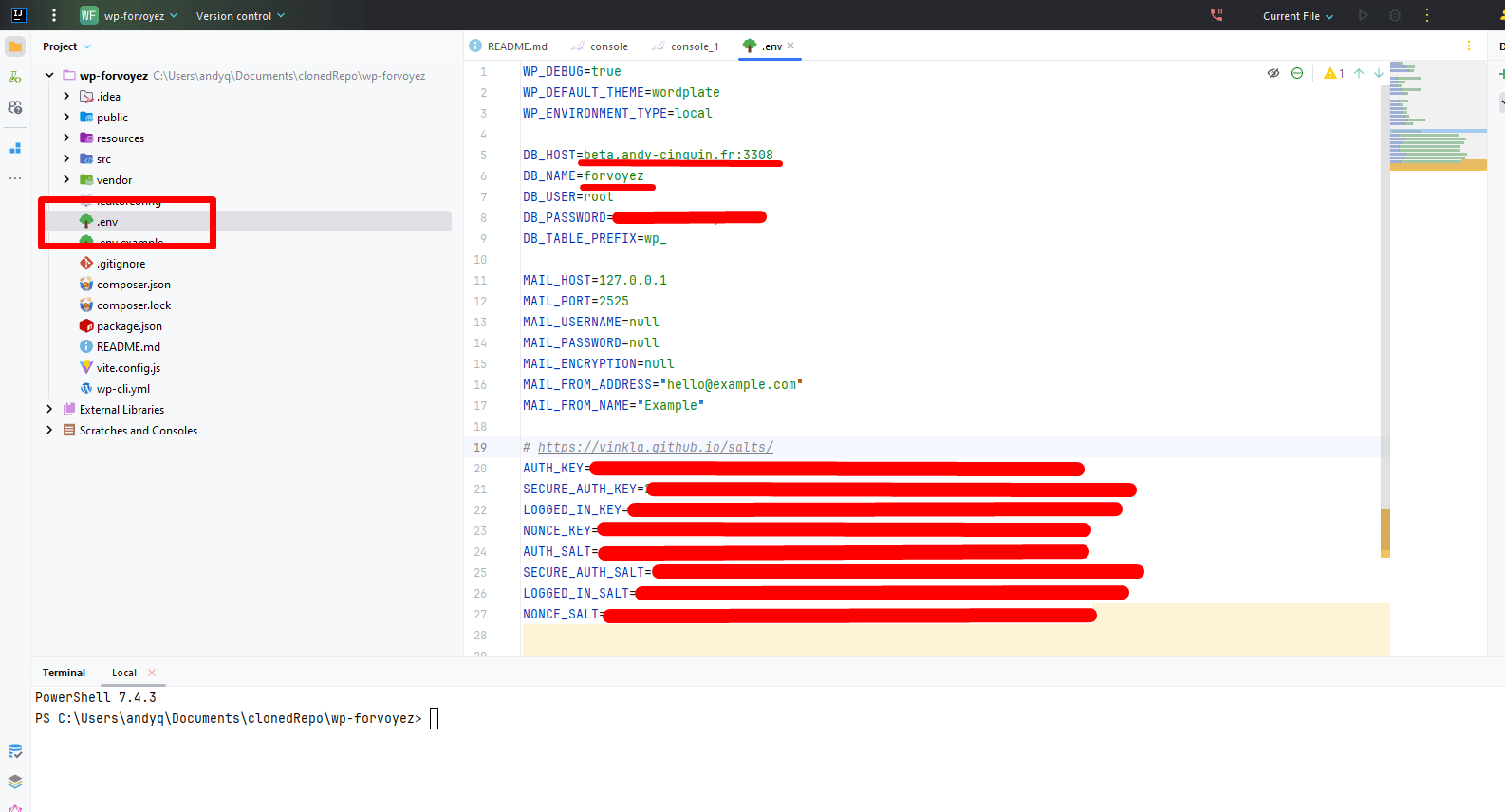Viewport: 1505px width, 812px height.
Task: Expand the public folder
Action: (x=66, y=117)
